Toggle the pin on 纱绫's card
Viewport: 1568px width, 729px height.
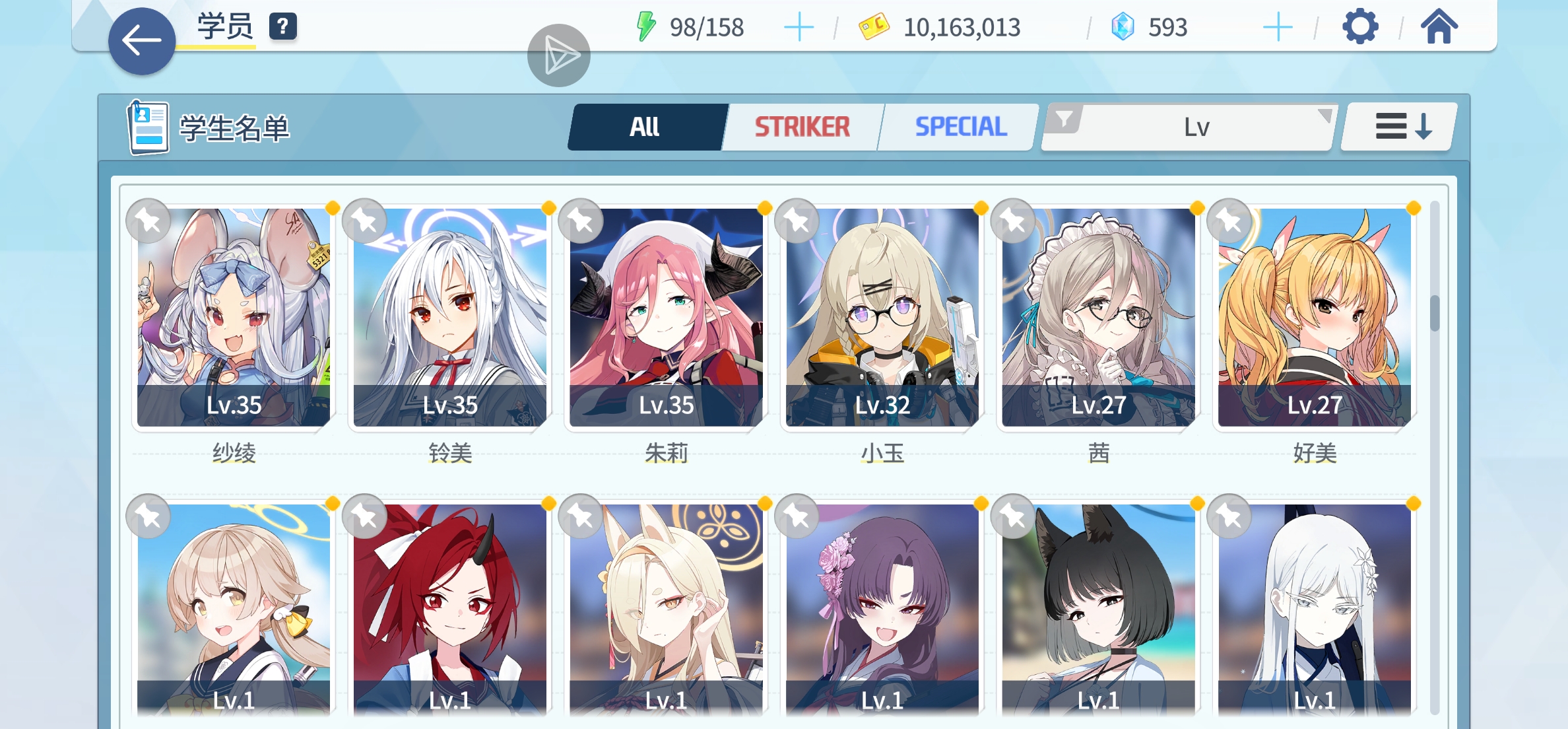(x=148, y=221)
